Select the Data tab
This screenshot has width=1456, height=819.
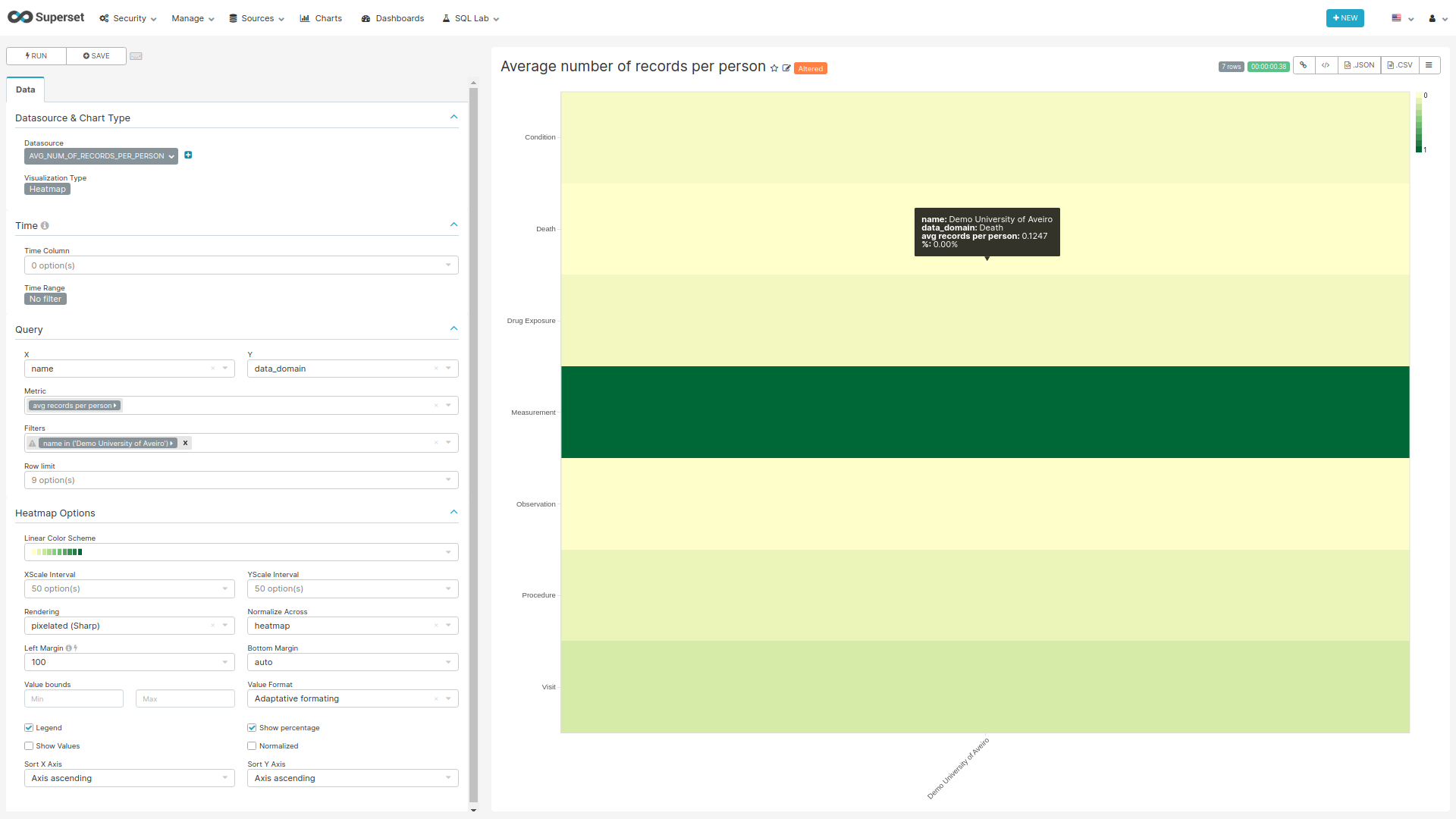coord(26,89)
